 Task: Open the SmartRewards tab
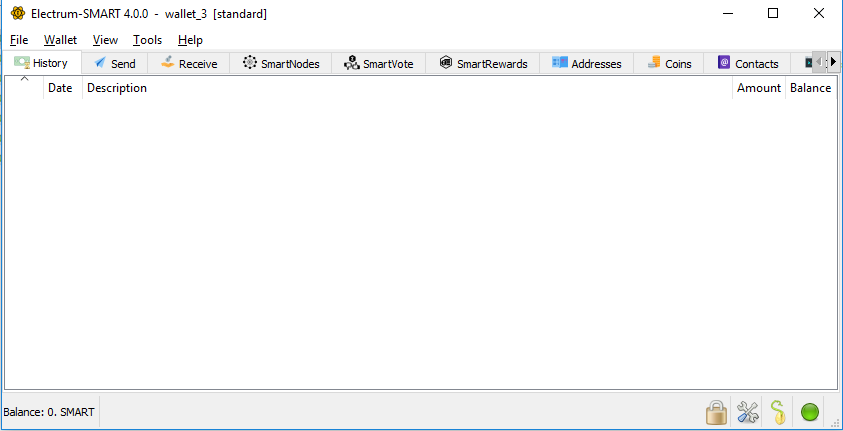[483, 63]
